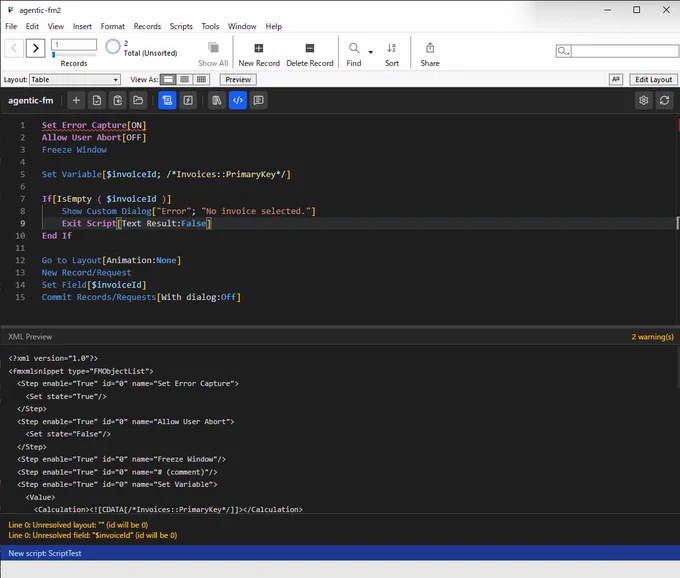Expand the Find dropdown arrow
This screenshot has height=578, width=680.
(370, 52)
